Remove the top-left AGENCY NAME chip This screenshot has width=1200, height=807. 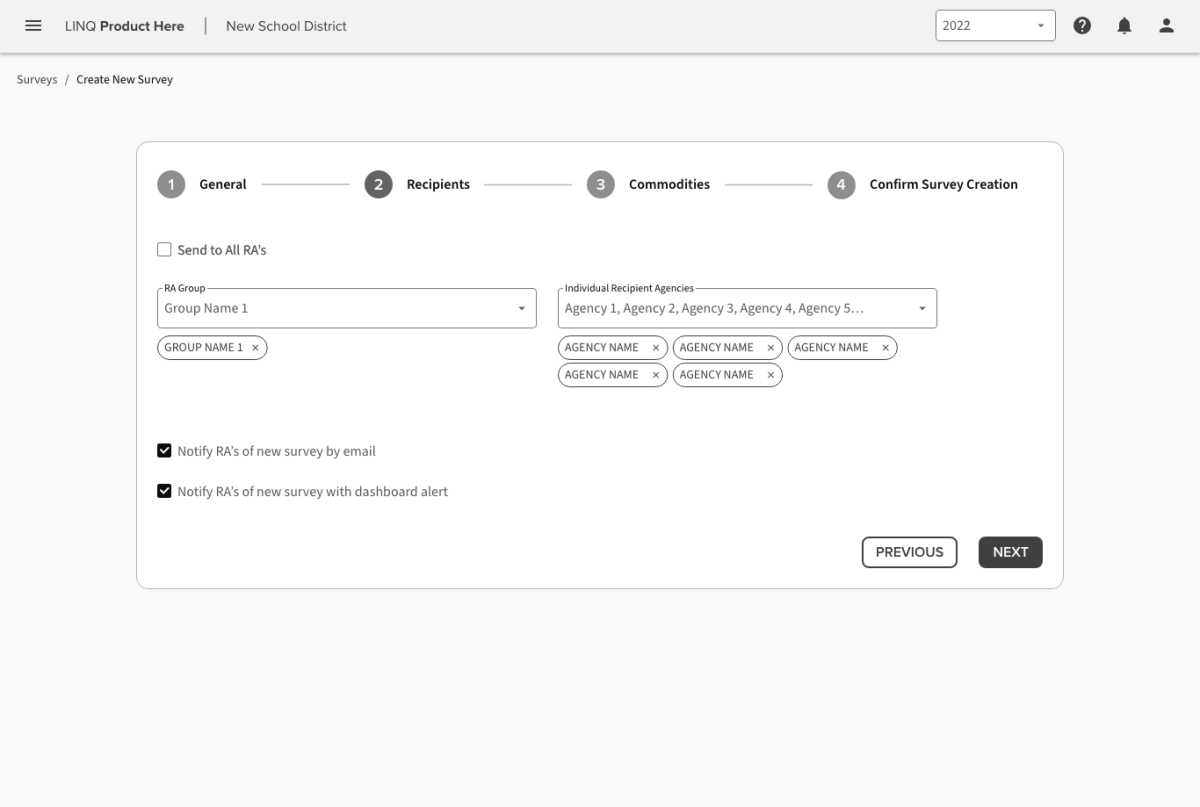pyautogui.click(x=656, y=348)
